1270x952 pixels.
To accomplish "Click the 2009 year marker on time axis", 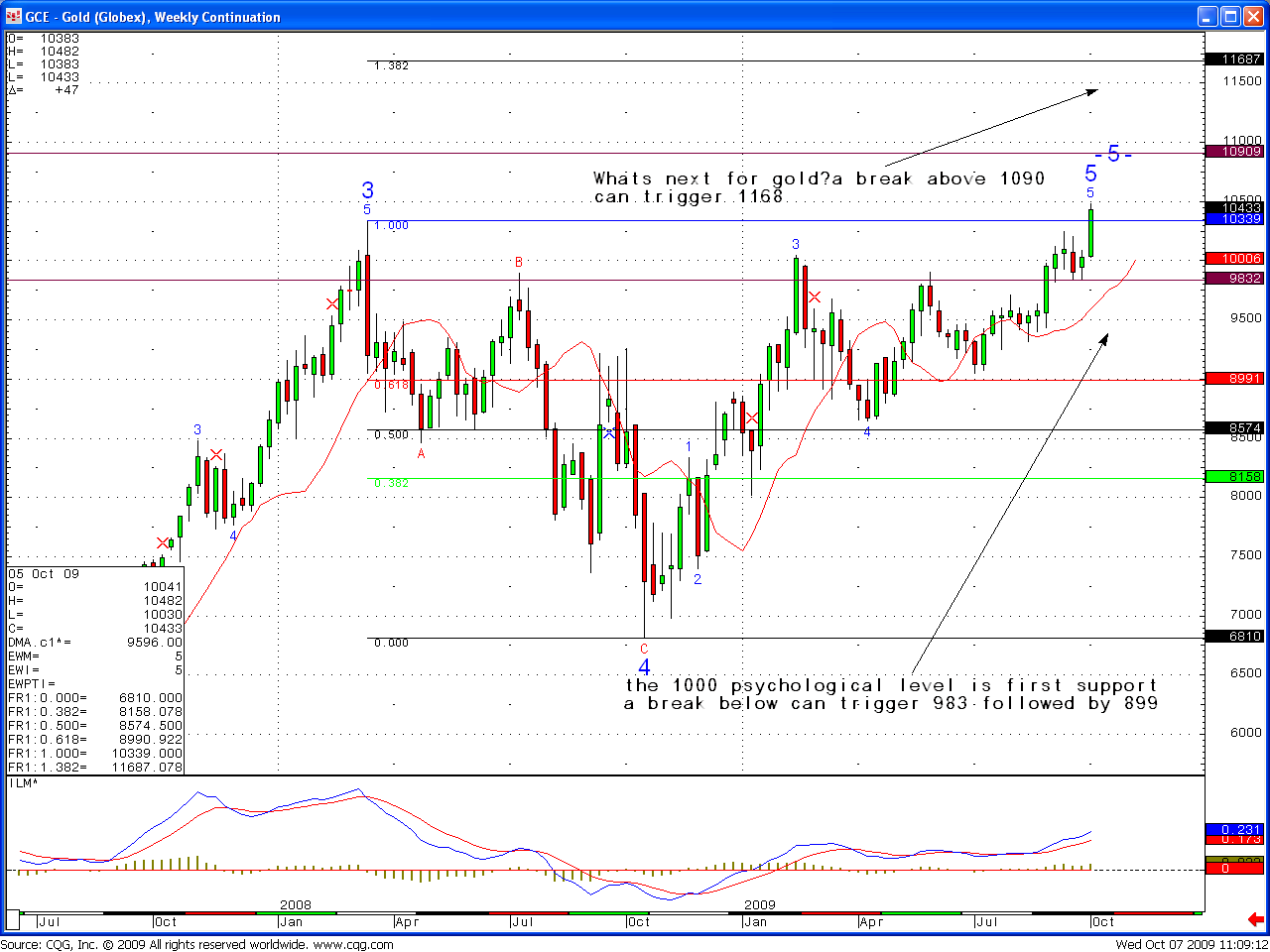I will pos(760,904).
